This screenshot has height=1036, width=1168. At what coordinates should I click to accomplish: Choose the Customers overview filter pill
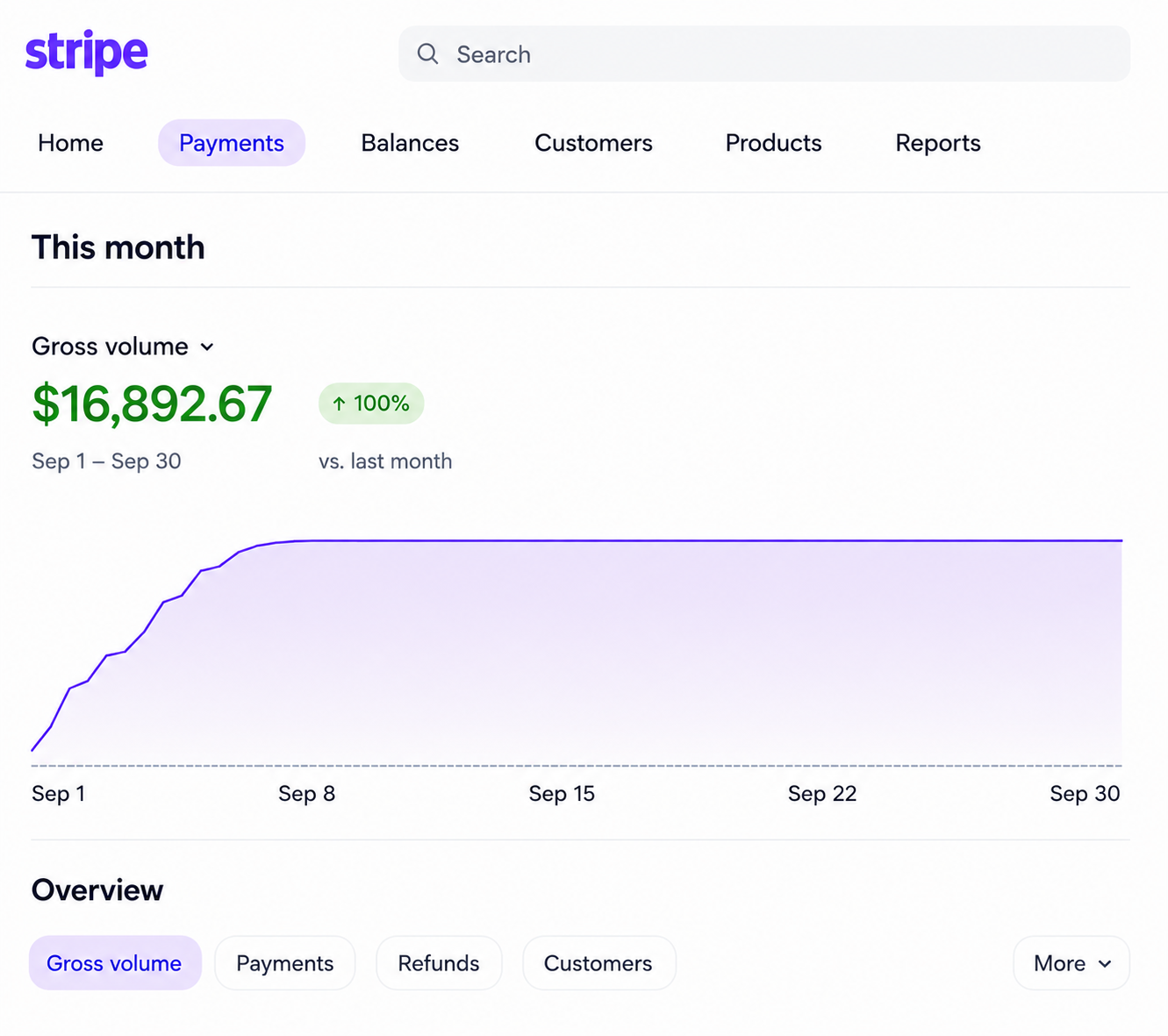click(x=598, y=963)
